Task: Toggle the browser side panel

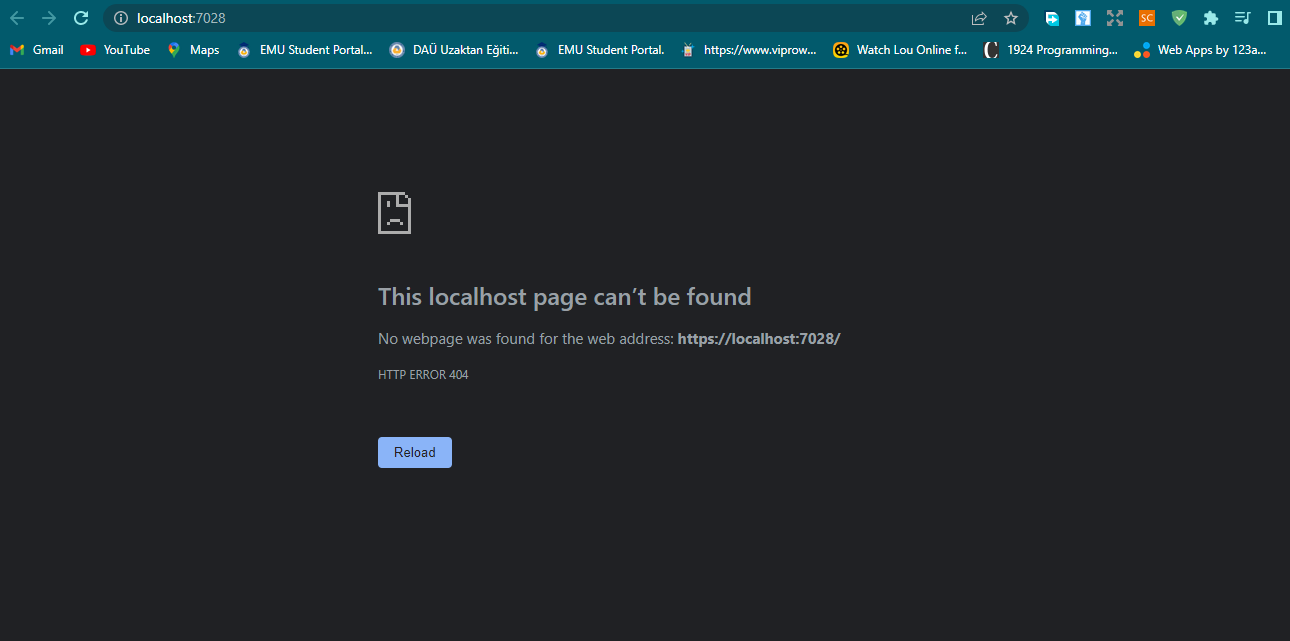Action: (x=1274, y=18)
